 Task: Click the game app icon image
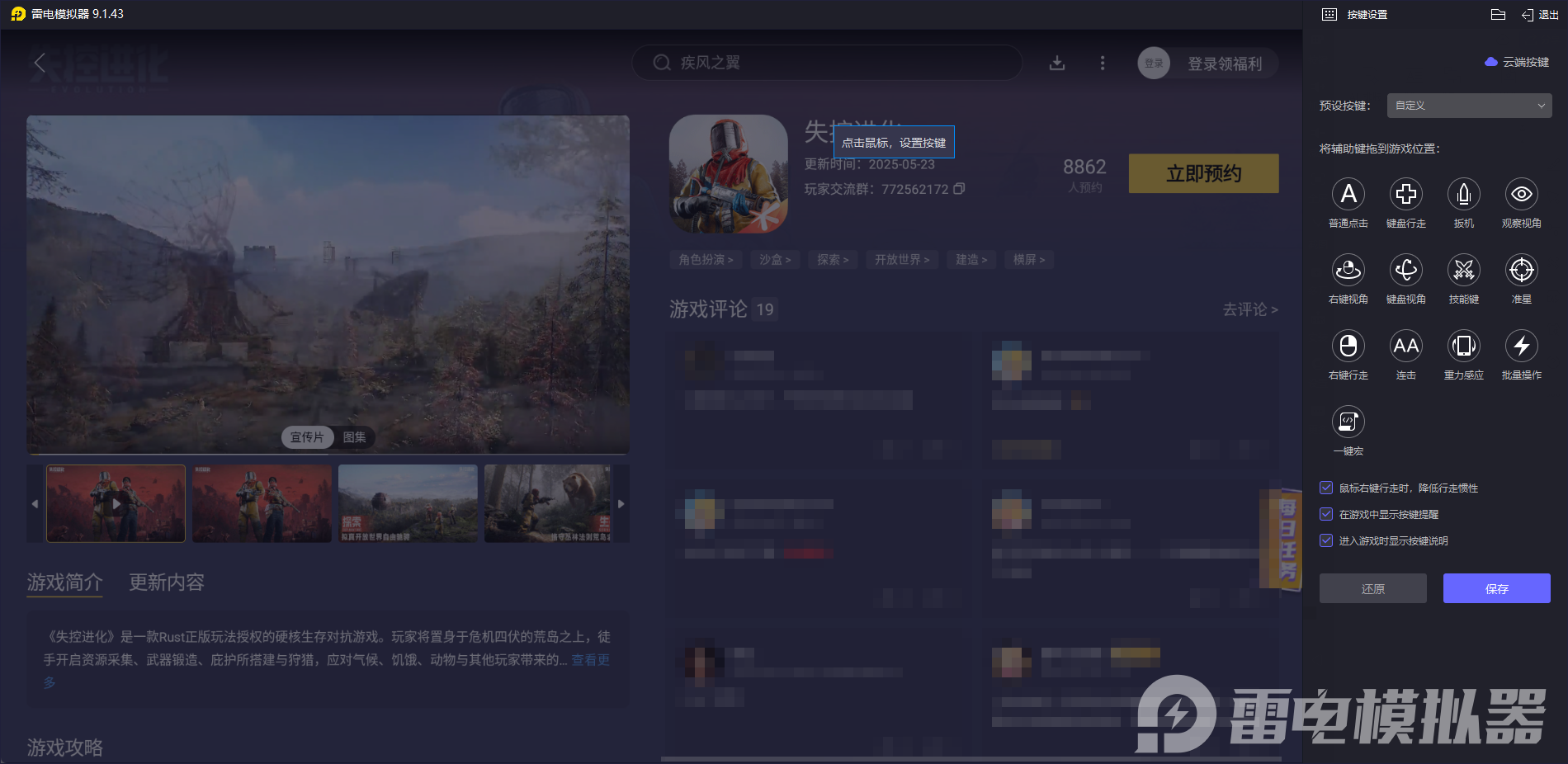(x=729, y=173)
